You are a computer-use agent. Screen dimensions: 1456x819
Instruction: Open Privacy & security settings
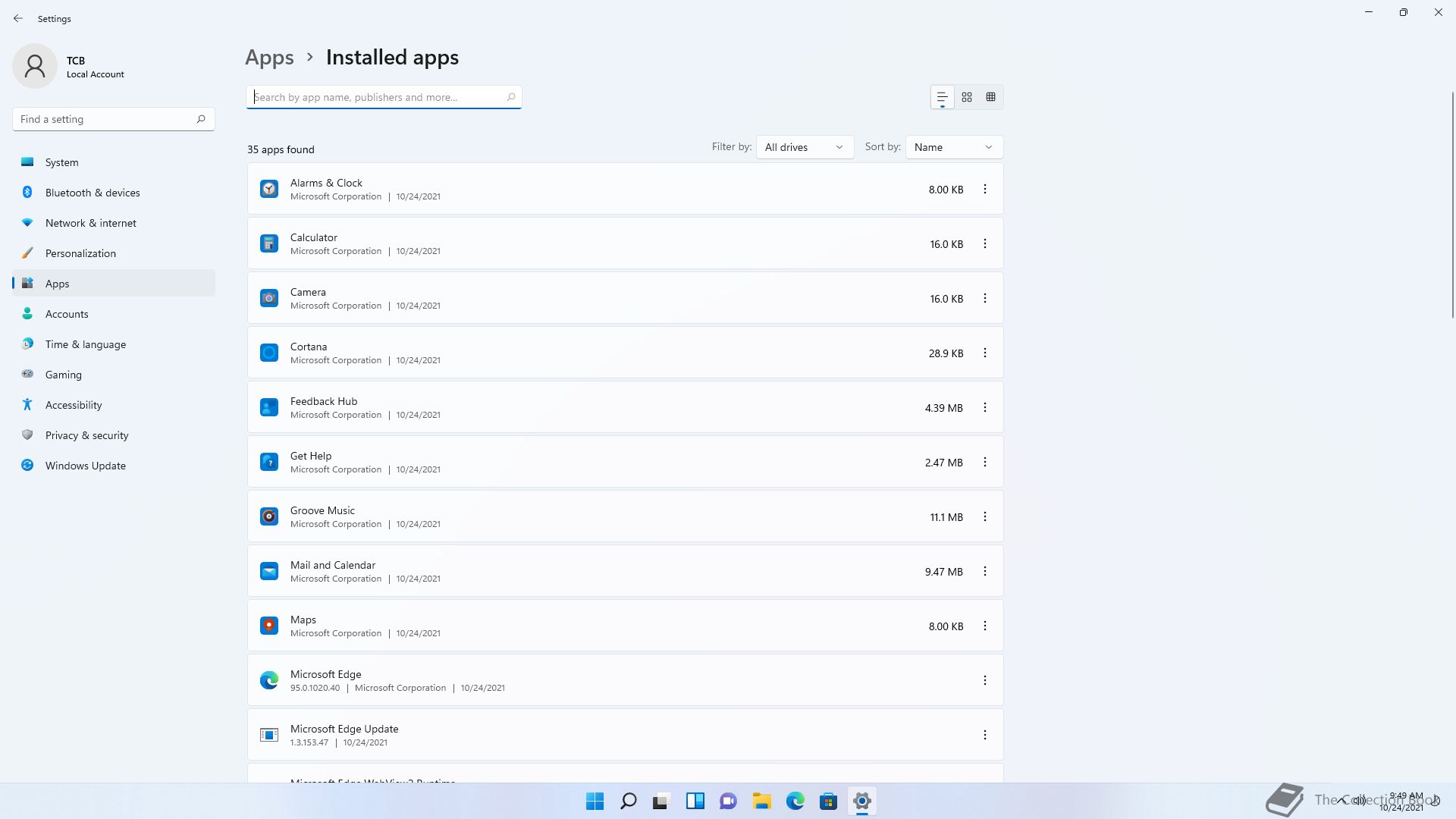coord(114,435)
